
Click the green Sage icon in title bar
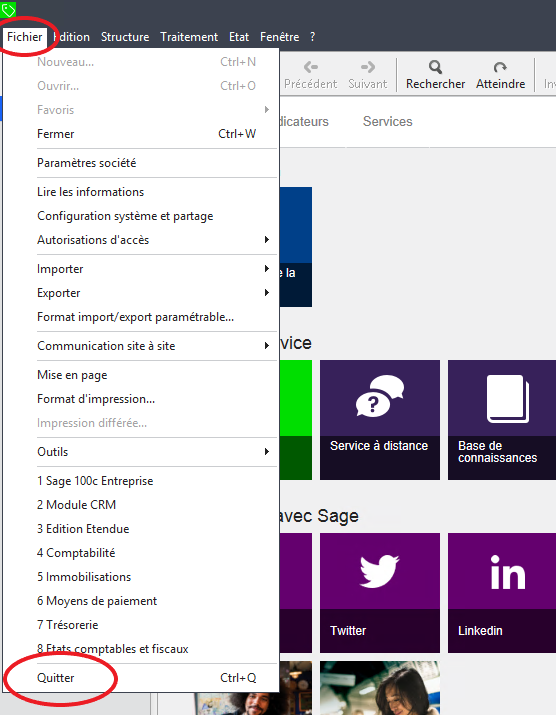[x=8, y=9]
